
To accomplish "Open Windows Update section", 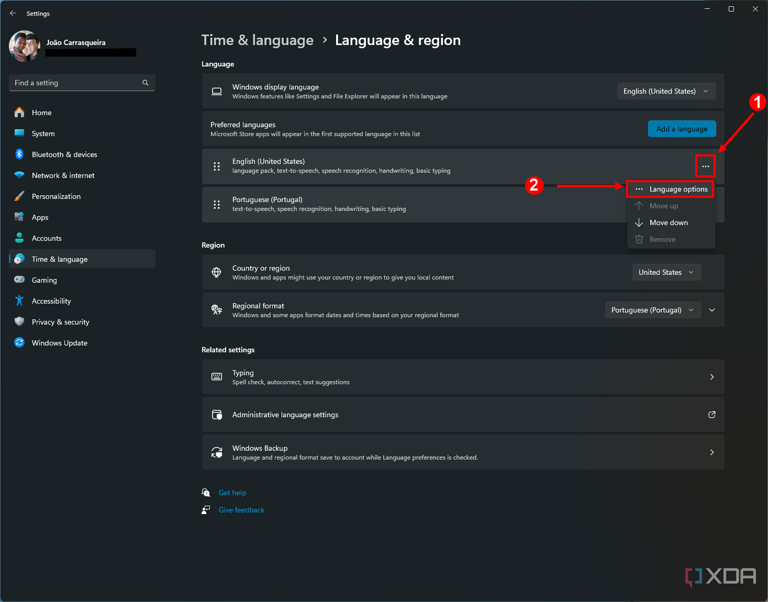I will coord(59,343).
